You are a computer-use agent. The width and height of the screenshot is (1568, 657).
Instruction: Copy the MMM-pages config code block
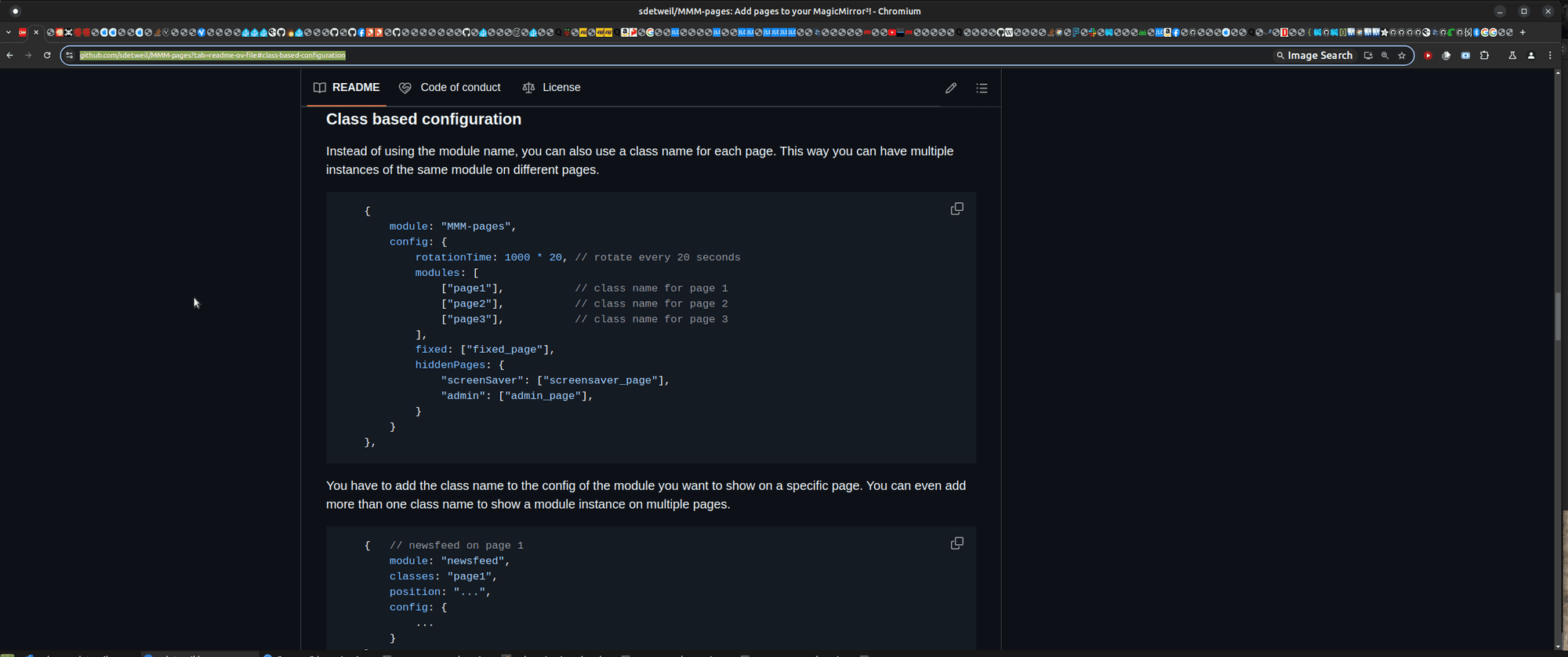[x=956, y=209]
